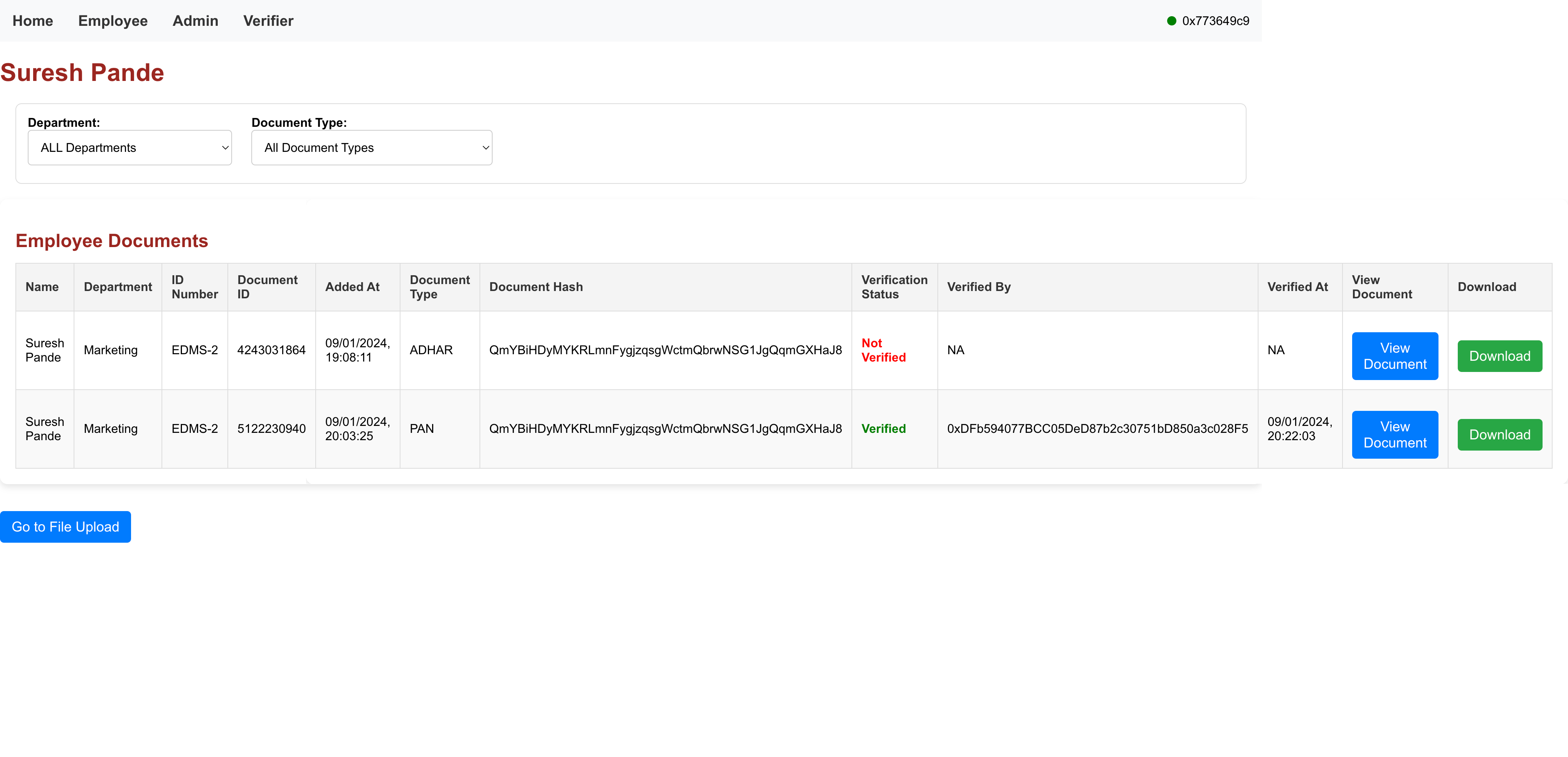Image resolution: width=1568 pixels, height=757 pixels.
Task: Click the green wallet connection status dot
Action: [1171, 21]
